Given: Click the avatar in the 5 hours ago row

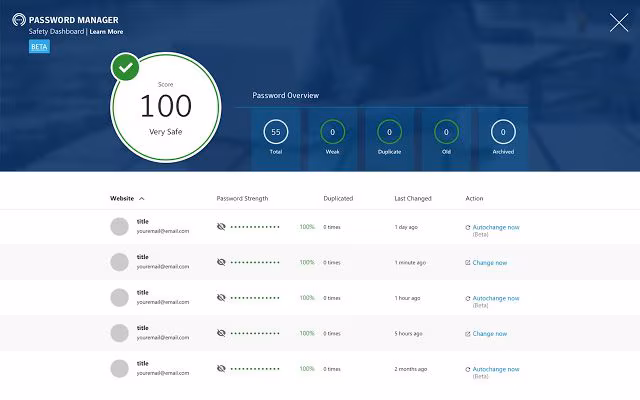Looking at the screenshot, I should point(120,333).
